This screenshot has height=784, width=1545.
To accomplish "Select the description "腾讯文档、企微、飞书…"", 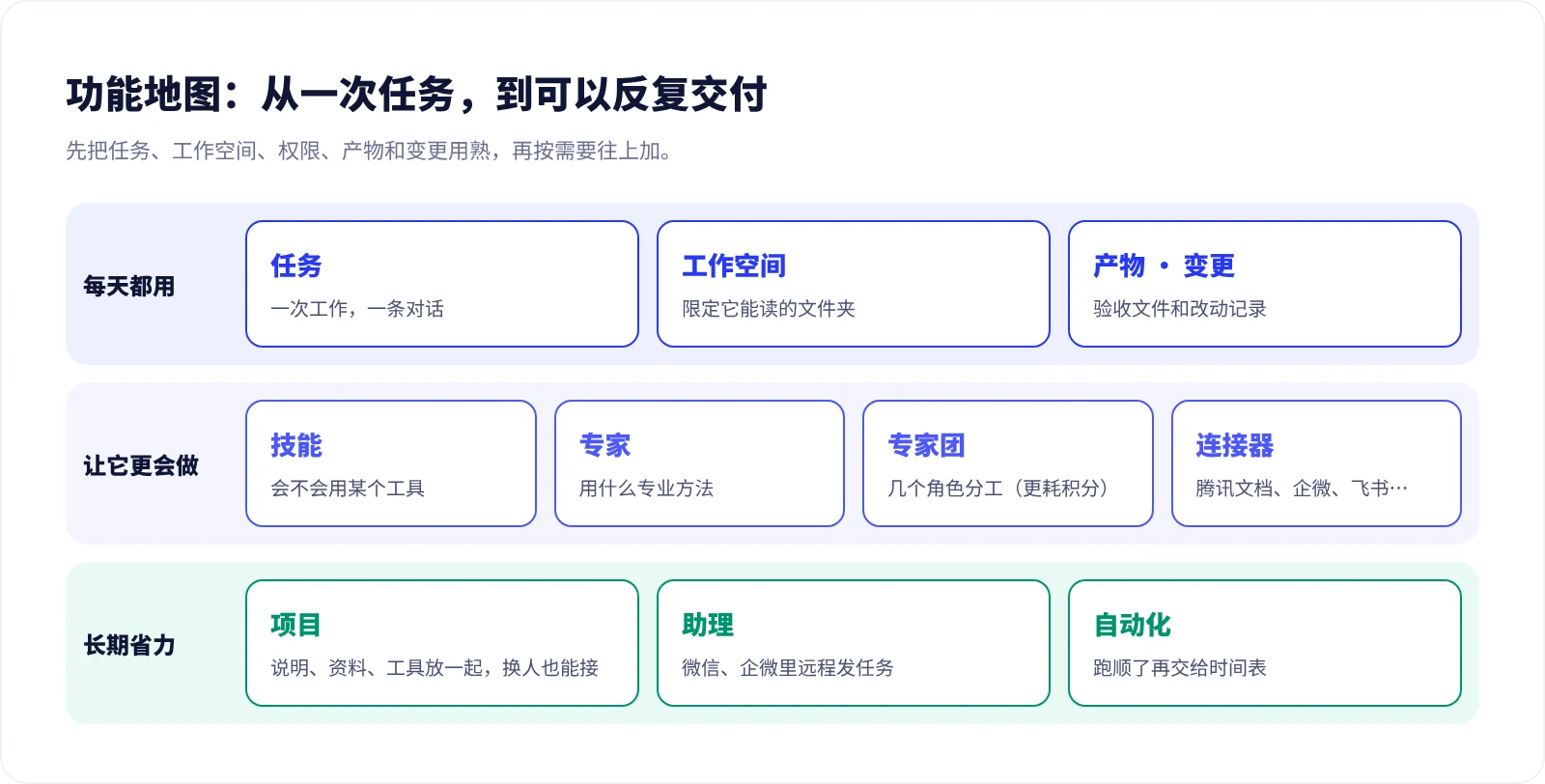I will coord(1302,489).
